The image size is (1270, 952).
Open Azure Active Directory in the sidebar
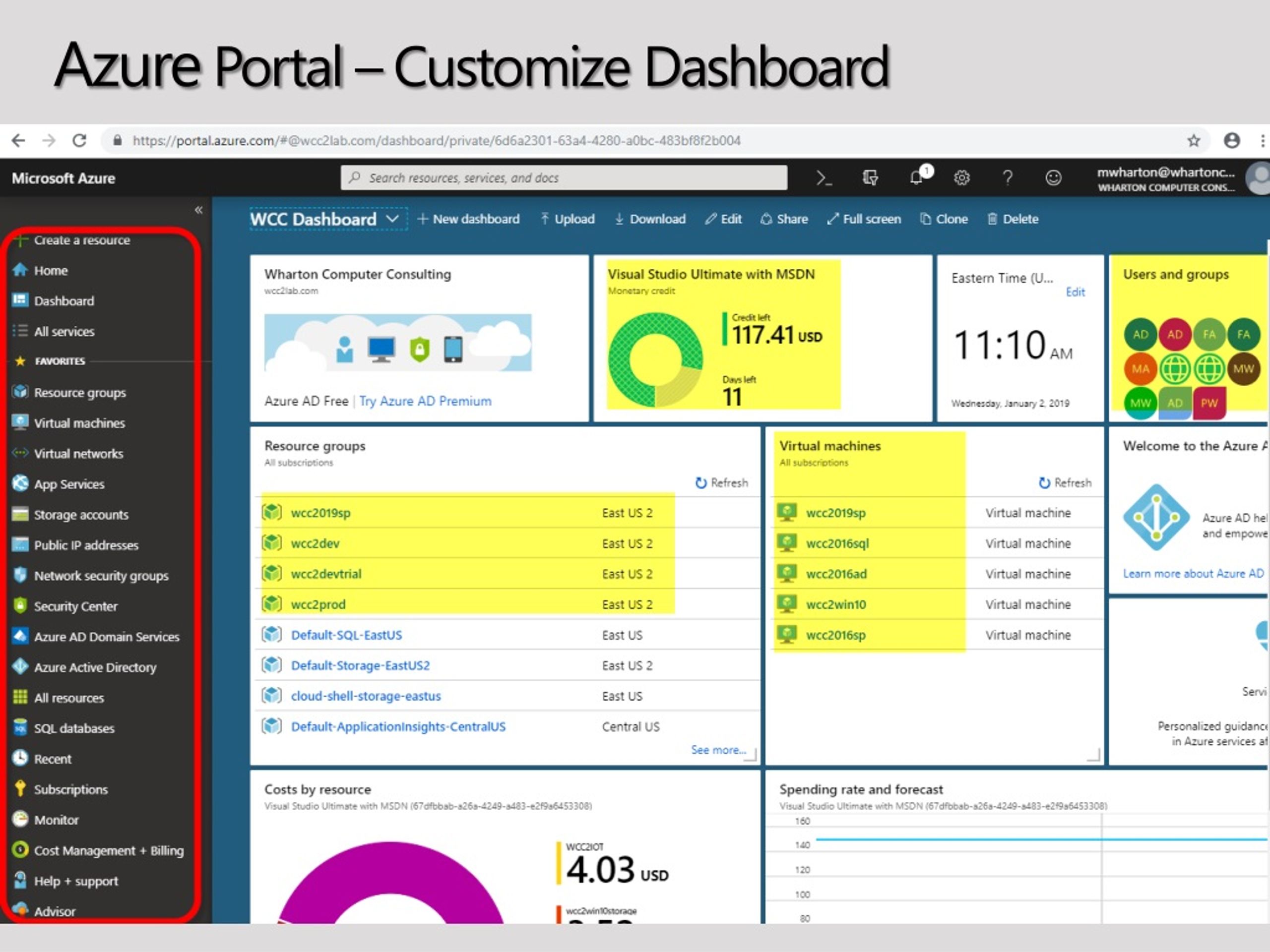coord(84,667)
